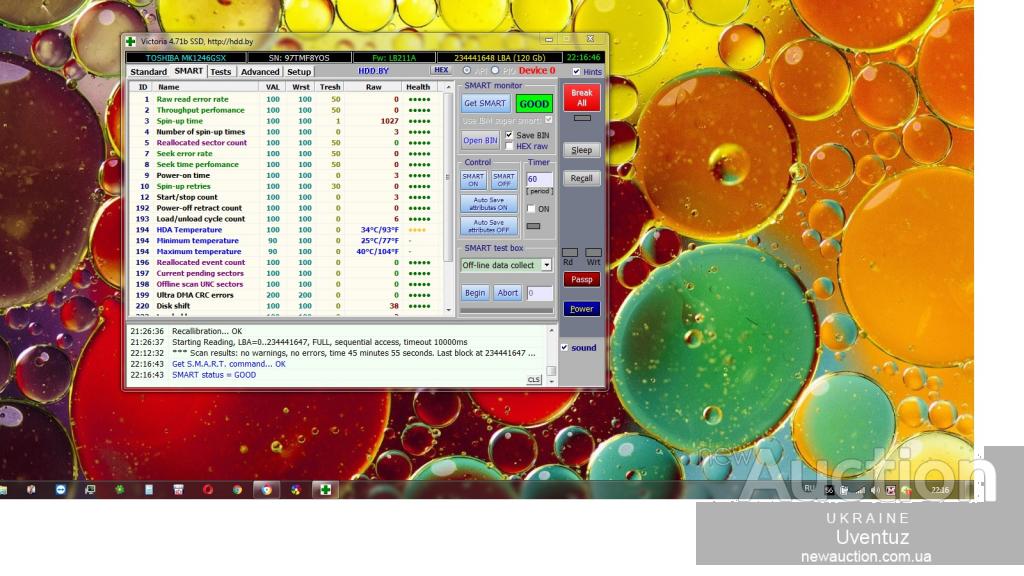1024x576 pixels.
Task: Click Auto Save attributes OFF button
Action: (488, 226)
